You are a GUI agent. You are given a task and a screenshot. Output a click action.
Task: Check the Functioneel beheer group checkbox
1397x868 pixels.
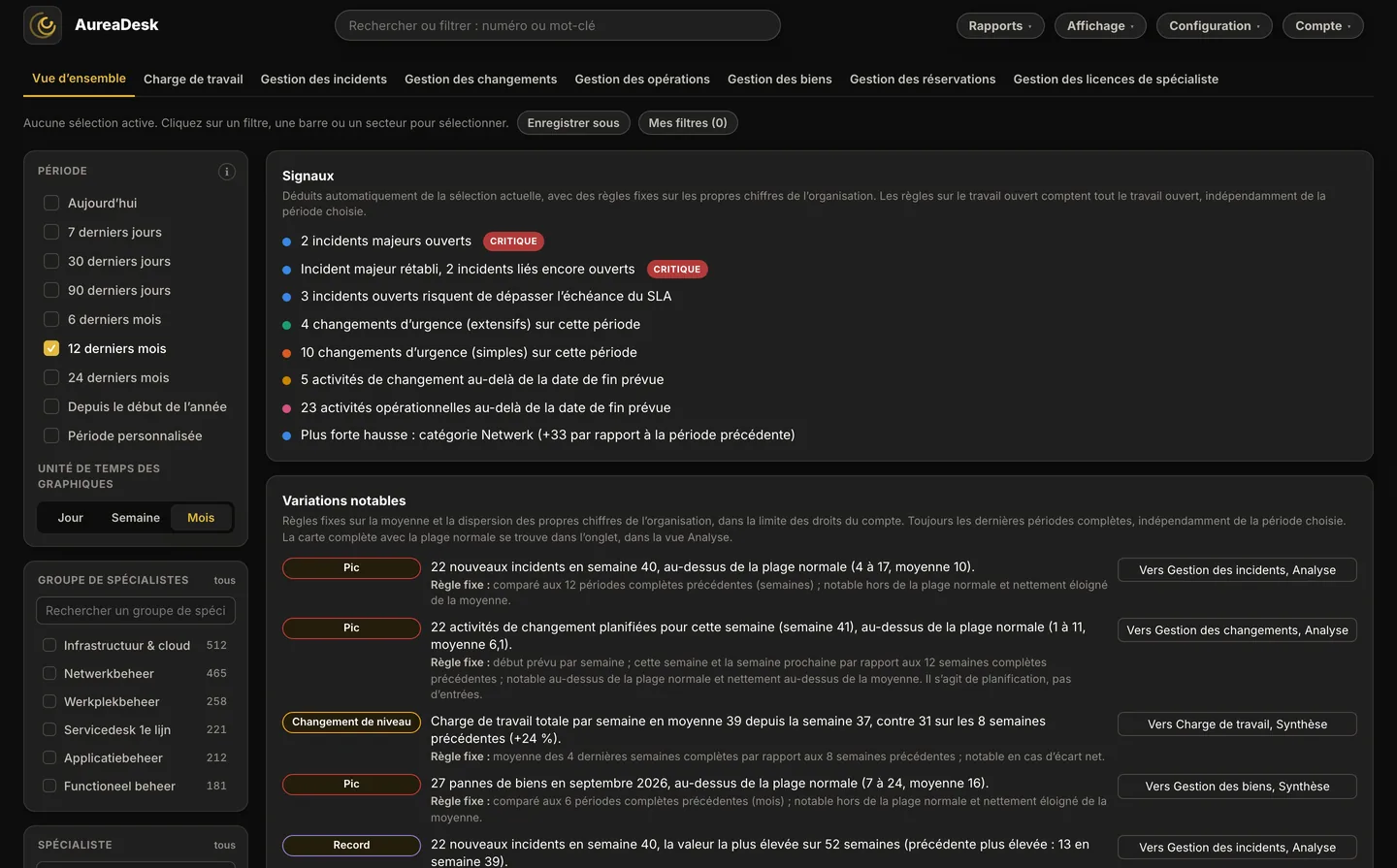(x=49, y=786)
